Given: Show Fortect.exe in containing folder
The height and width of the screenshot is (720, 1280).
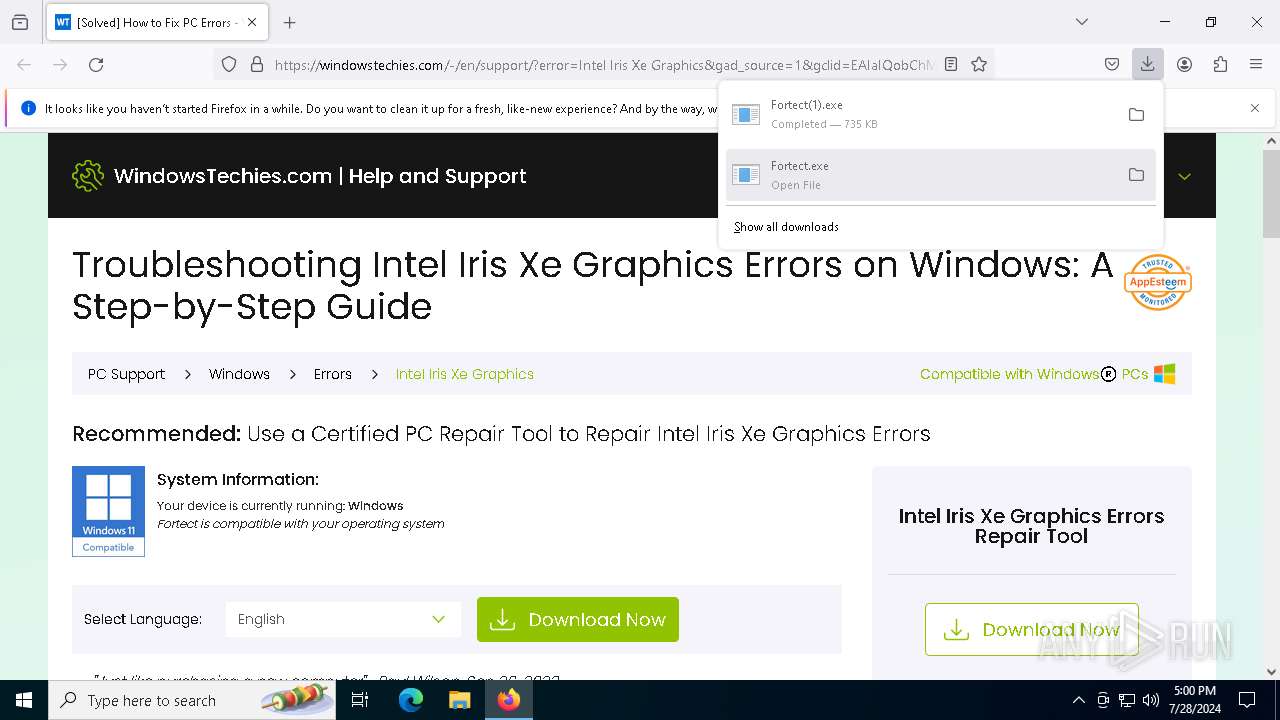Looking at the screenshot, I should click(1136, 175).
